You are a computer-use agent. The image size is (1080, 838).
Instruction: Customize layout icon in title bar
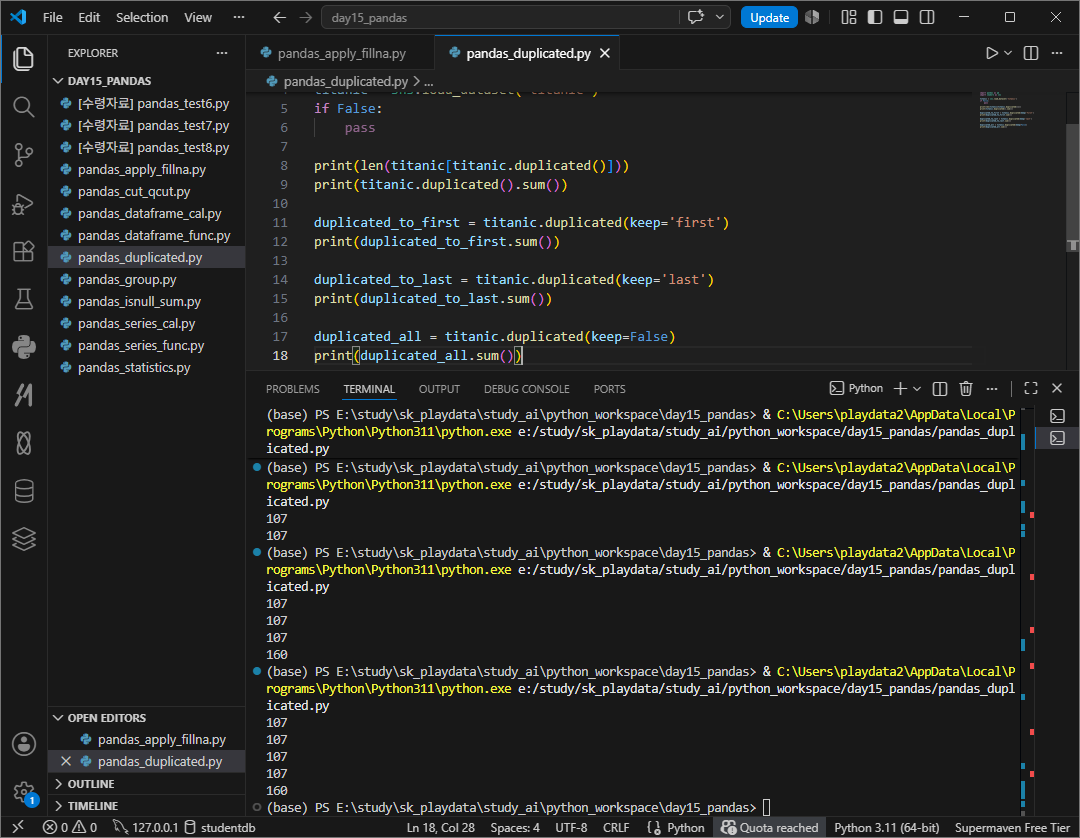[x=849, y=17]
